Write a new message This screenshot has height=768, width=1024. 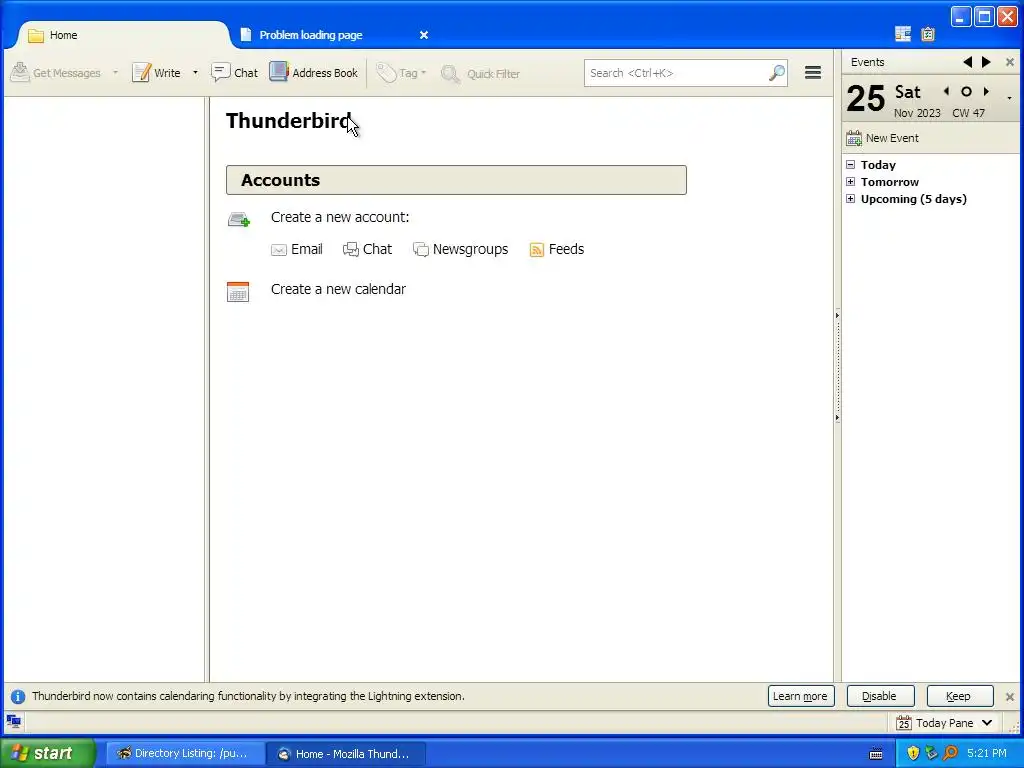pos(157,73)
